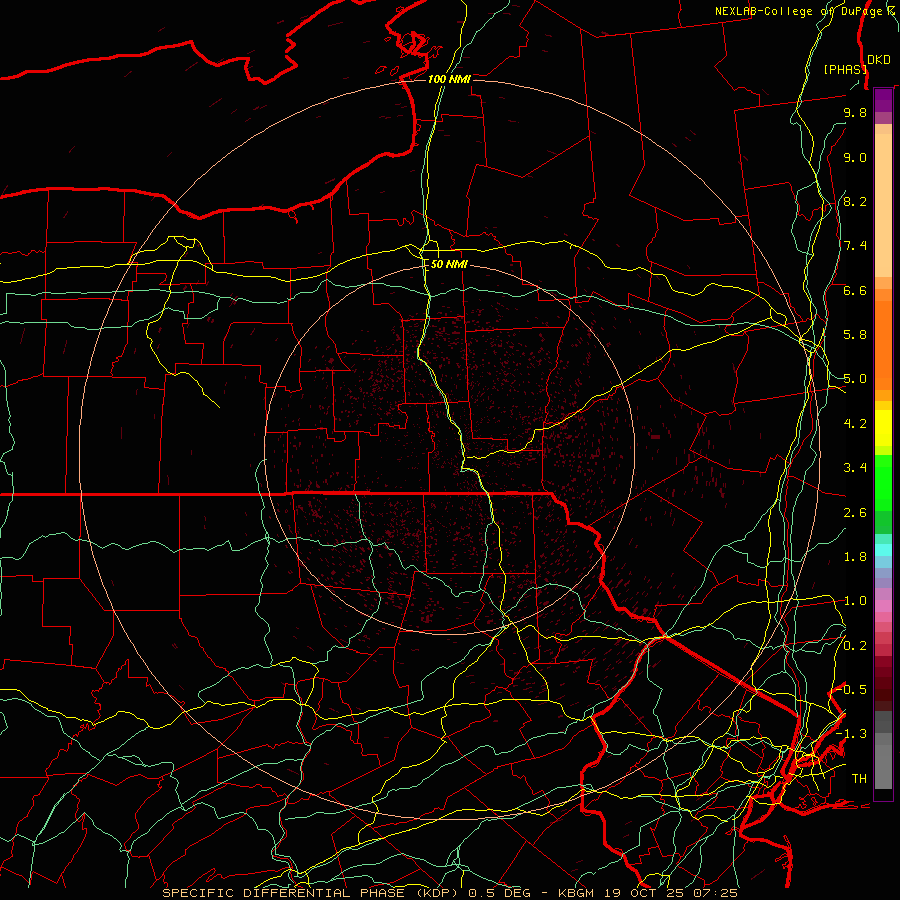Image resolution: width=900 pixels, height=900 pixels.
Task: Pick the purple segment atop the color bar
Action: [883, 100]
